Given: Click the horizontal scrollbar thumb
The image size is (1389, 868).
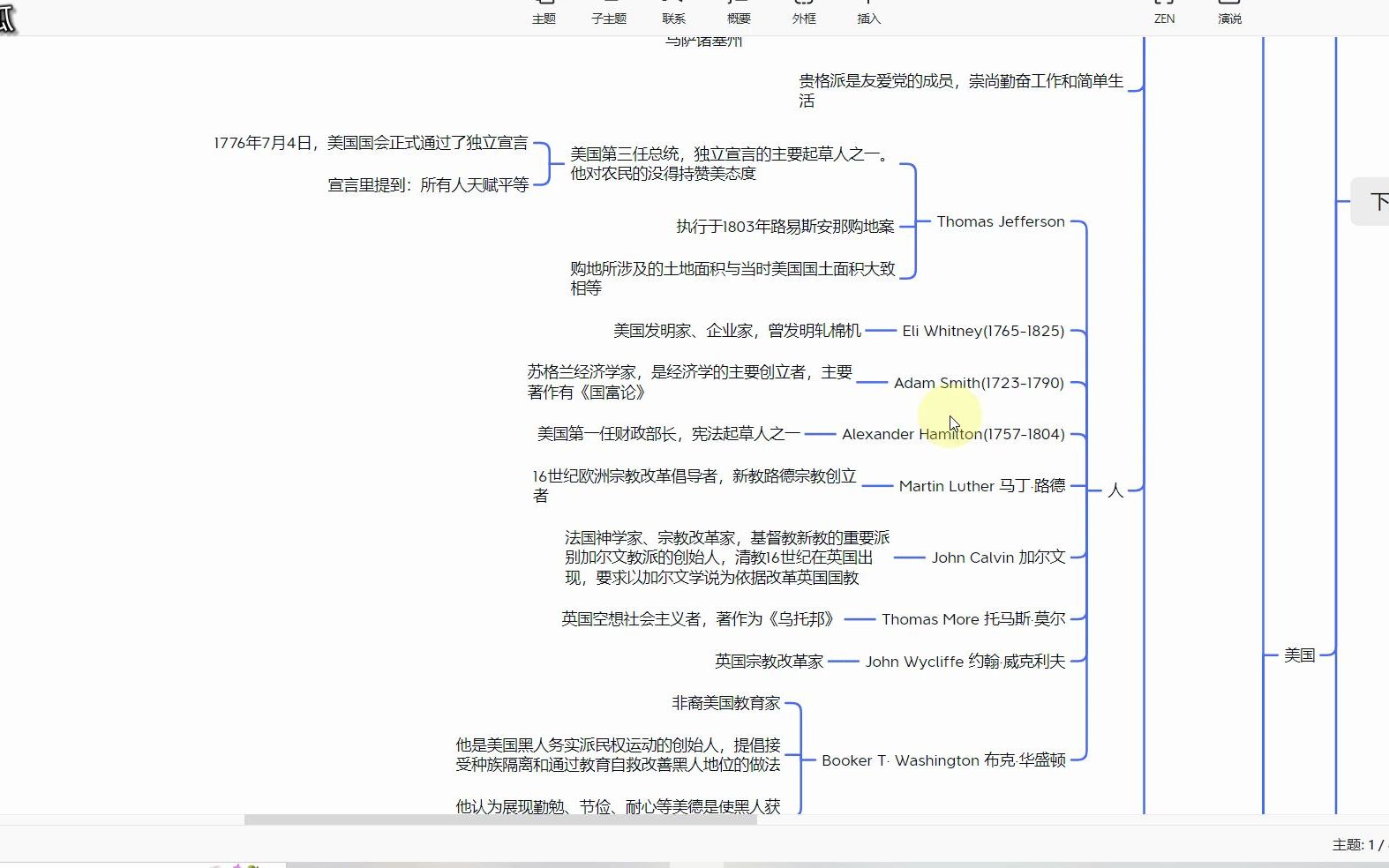Looking at the screenshot, I should 500,819.
